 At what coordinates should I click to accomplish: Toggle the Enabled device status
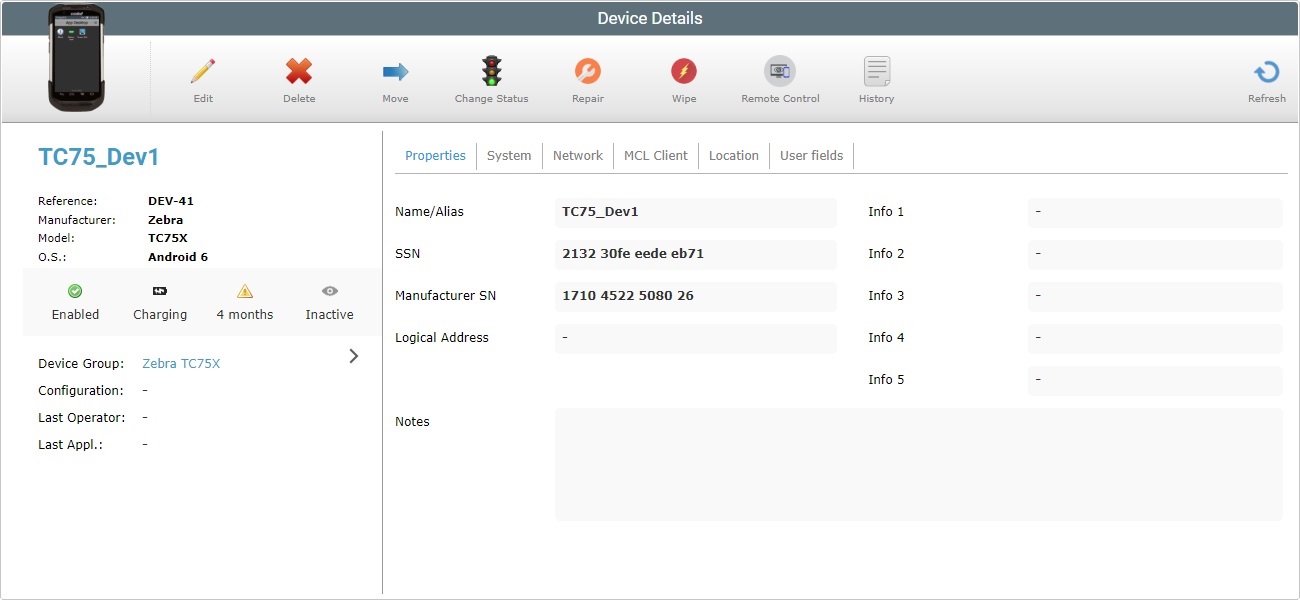(x=75, y=302)
